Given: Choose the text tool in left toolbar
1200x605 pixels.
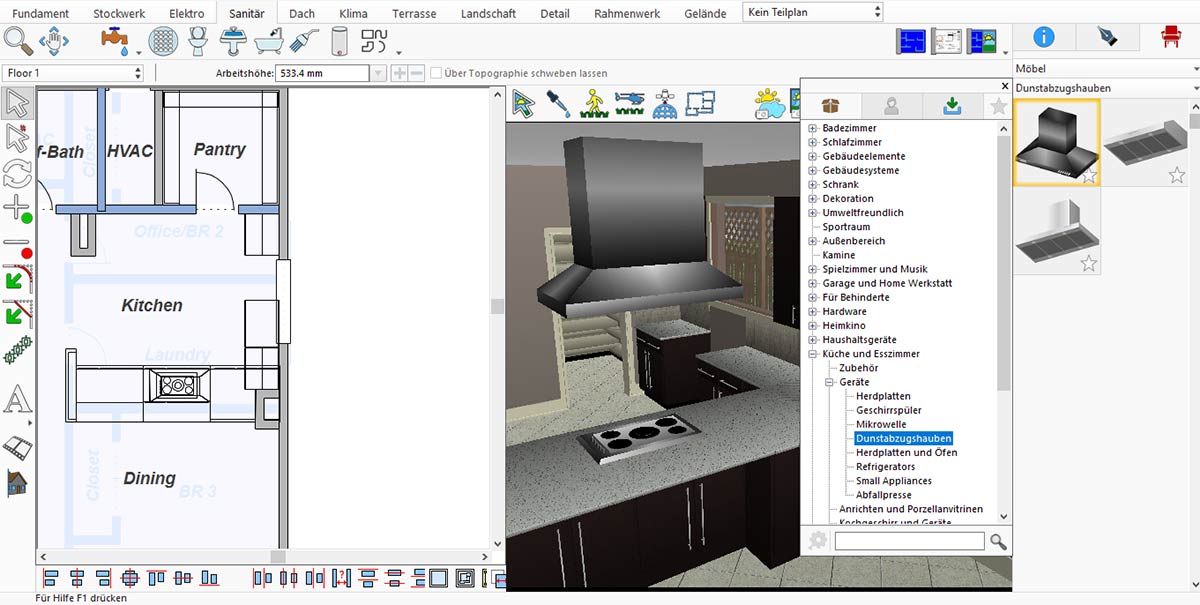Looking at the screenshot, I should (18, 400).
